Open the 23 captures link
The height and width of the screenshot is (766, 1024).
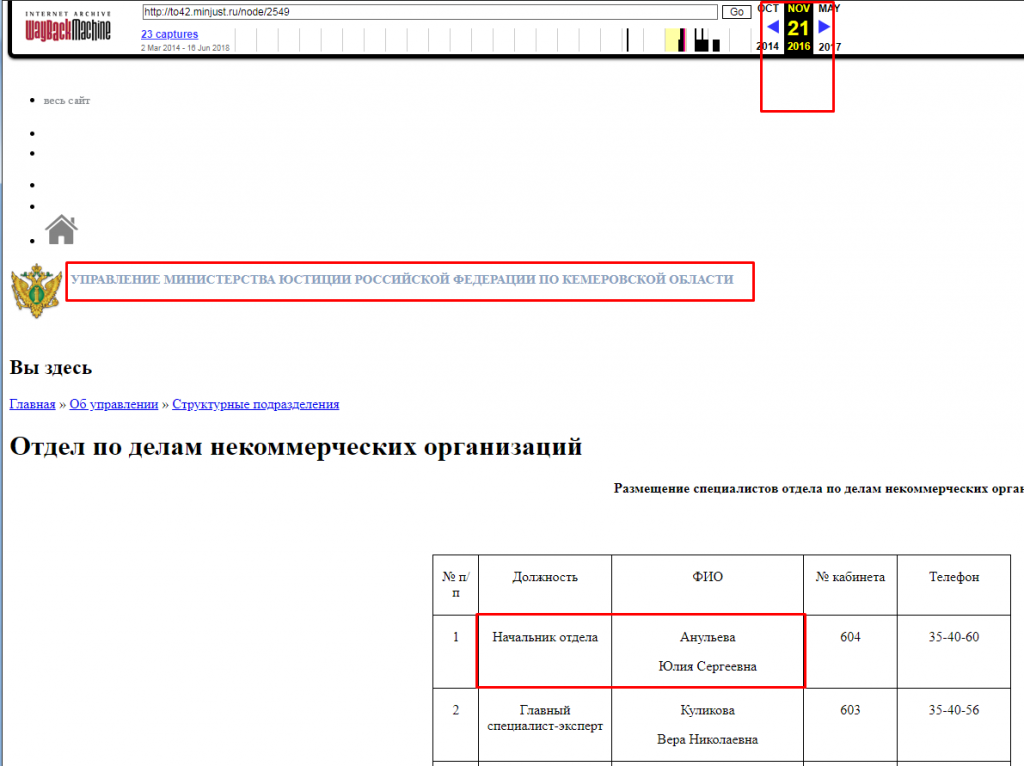point(169,33)
